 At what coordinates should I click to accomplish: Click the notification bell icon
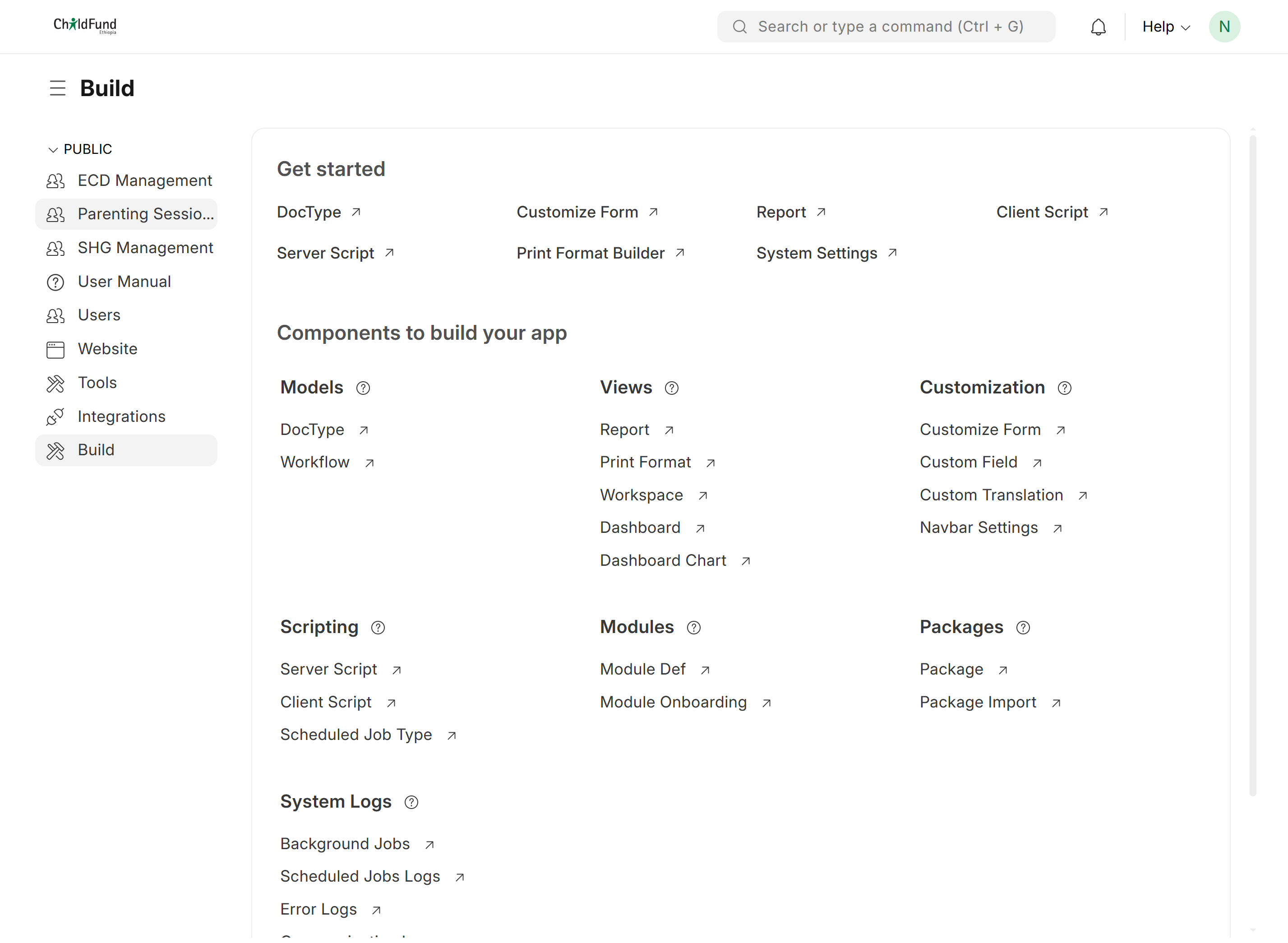[x=1098, y=27]
